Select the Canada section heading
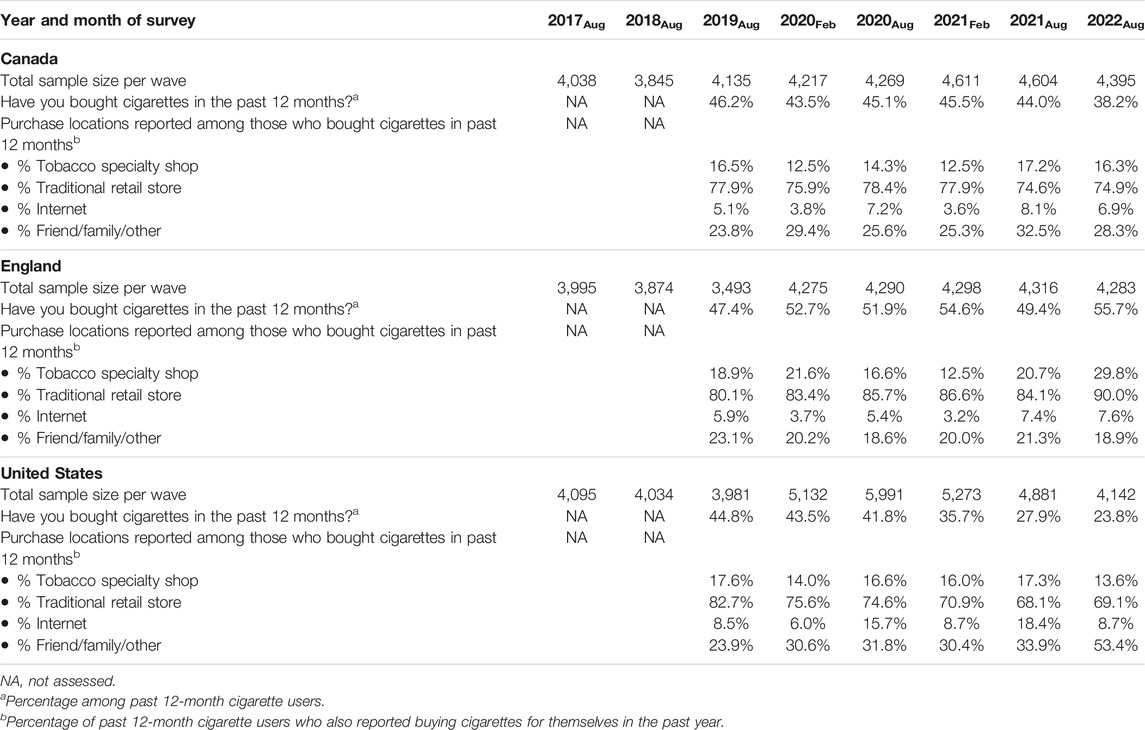 (29, 58)
